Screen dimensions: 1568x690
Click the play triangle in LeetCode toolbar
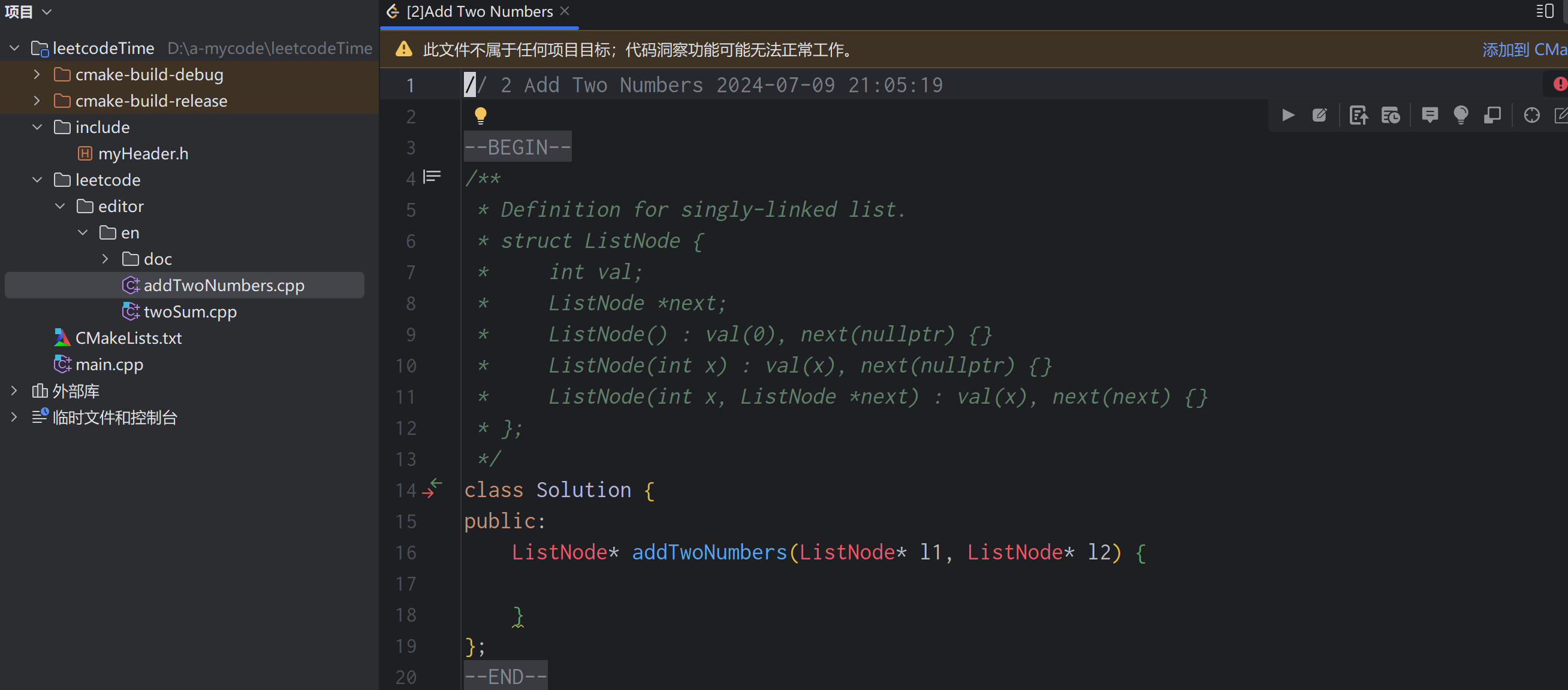point(1288,115)
